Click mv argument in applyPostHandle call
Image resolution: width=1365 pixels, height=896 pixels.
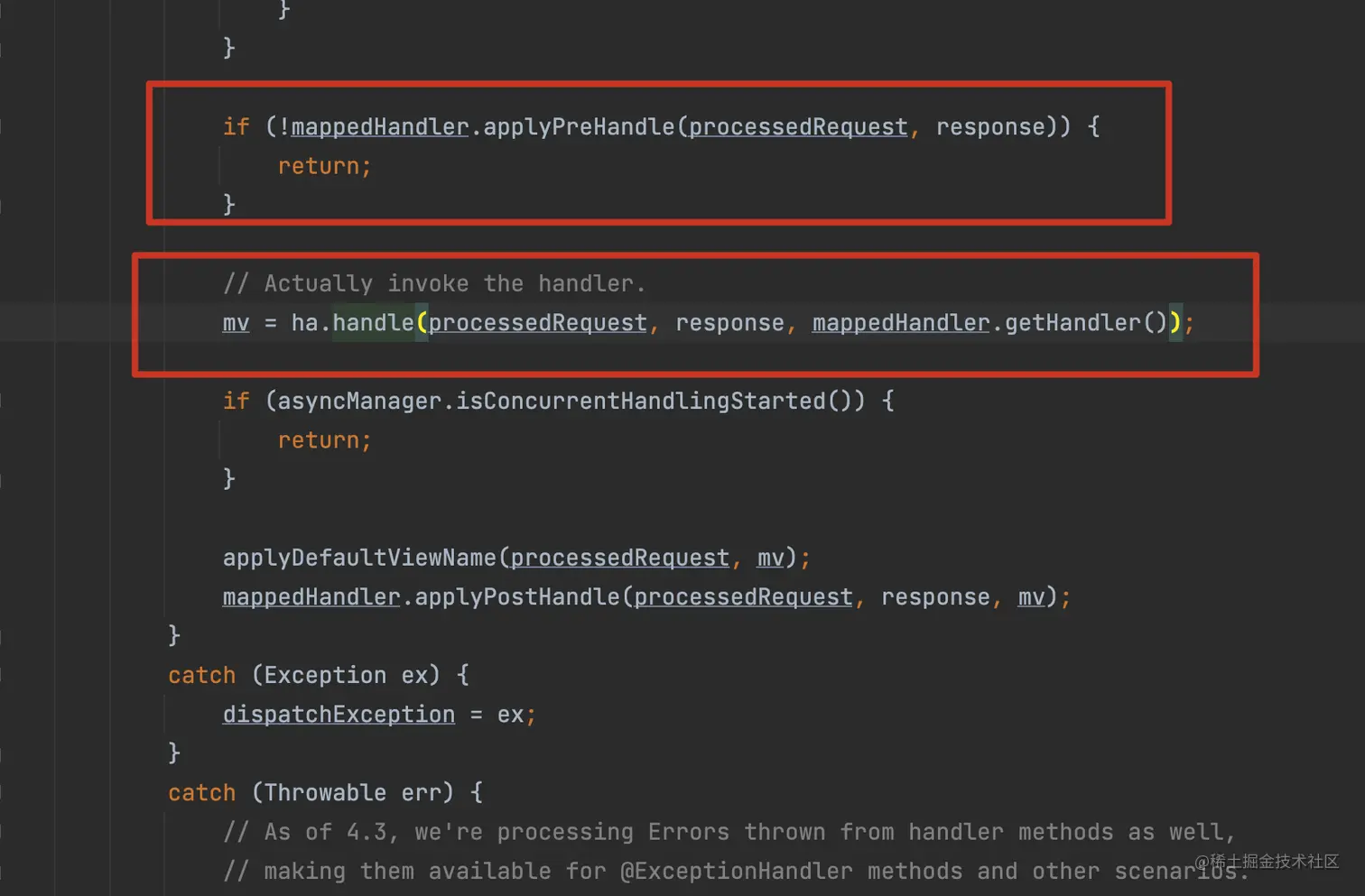coord(1031,597)
